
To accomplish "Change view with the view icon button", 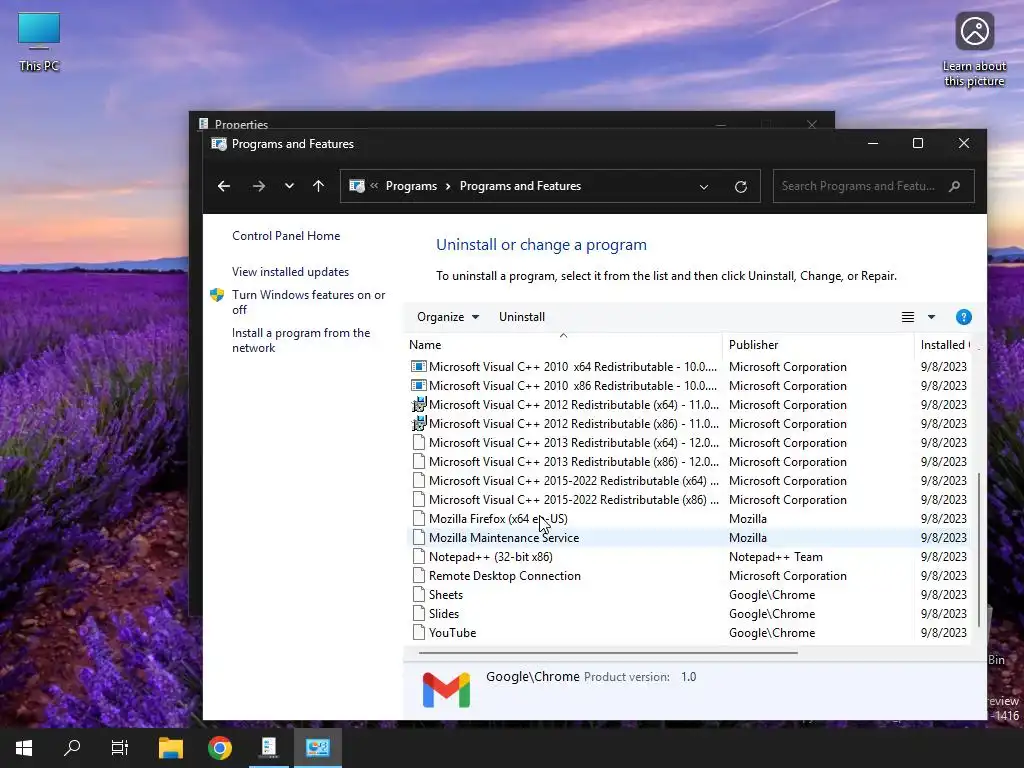I will [908, 317].
